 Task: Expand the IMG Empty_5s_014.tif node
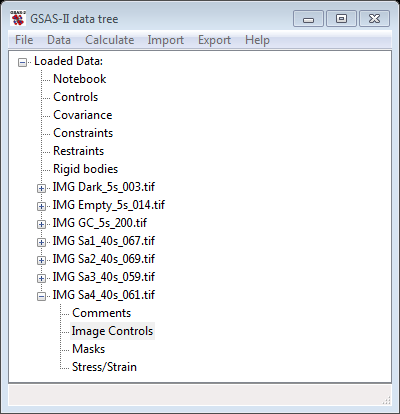pyautogui.click(x=41, y=206)
